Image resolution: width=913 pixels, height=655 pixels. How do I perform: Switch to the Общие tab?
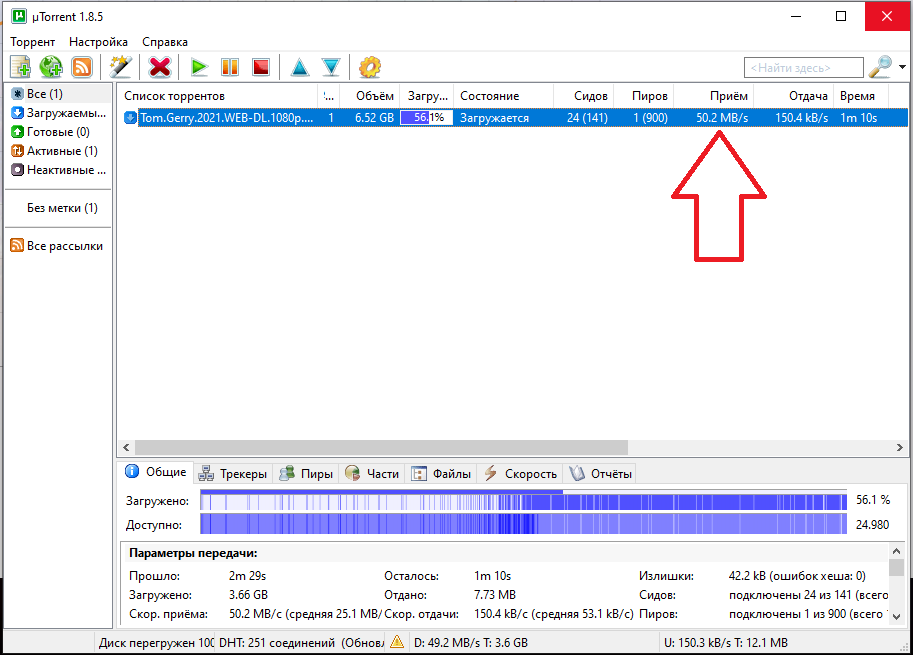coord(156,472)
